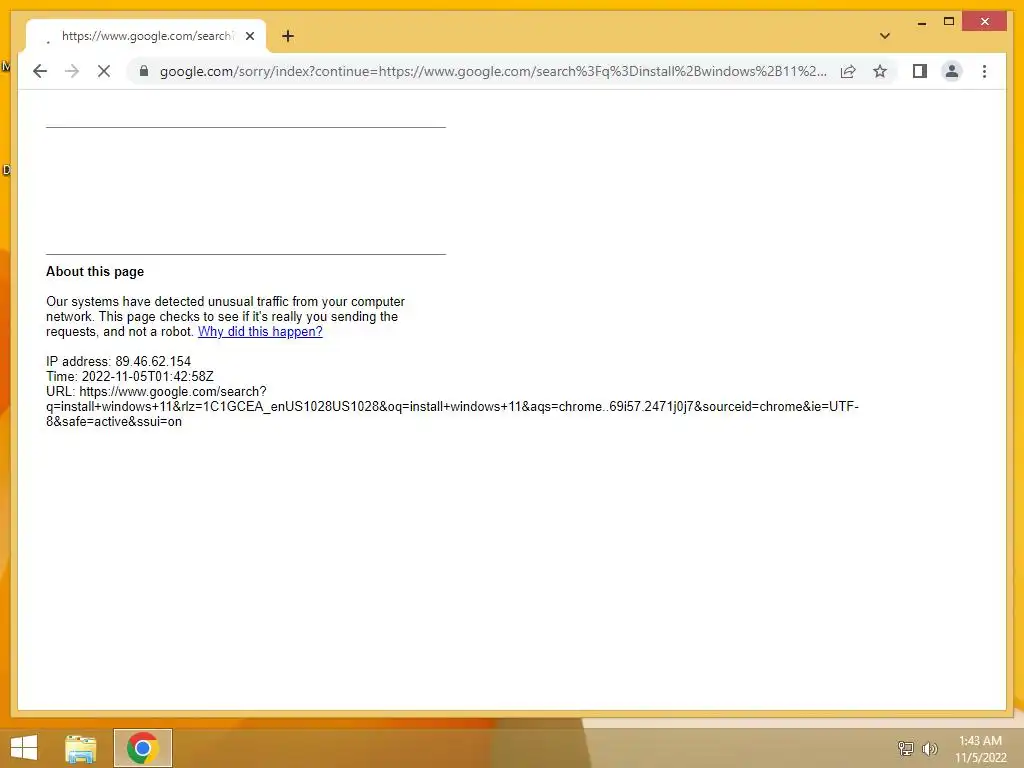Viewport: 1024px width, 768px height.
Task: Open the network tray icon
Action: pos(906,748)
